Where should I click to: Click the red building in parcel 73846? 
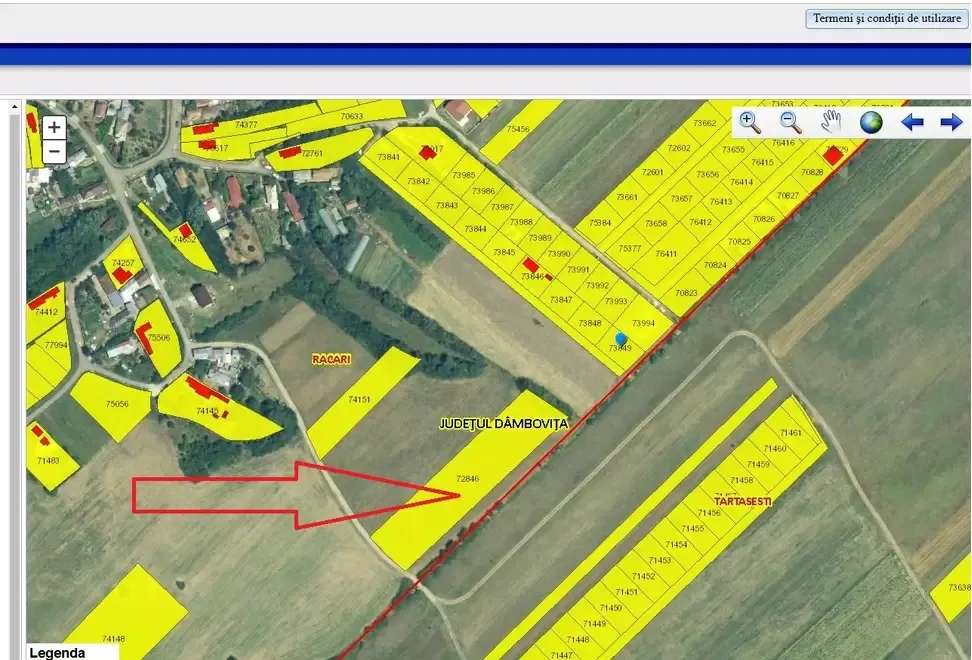pyautogui.click(x=532, y=265)
